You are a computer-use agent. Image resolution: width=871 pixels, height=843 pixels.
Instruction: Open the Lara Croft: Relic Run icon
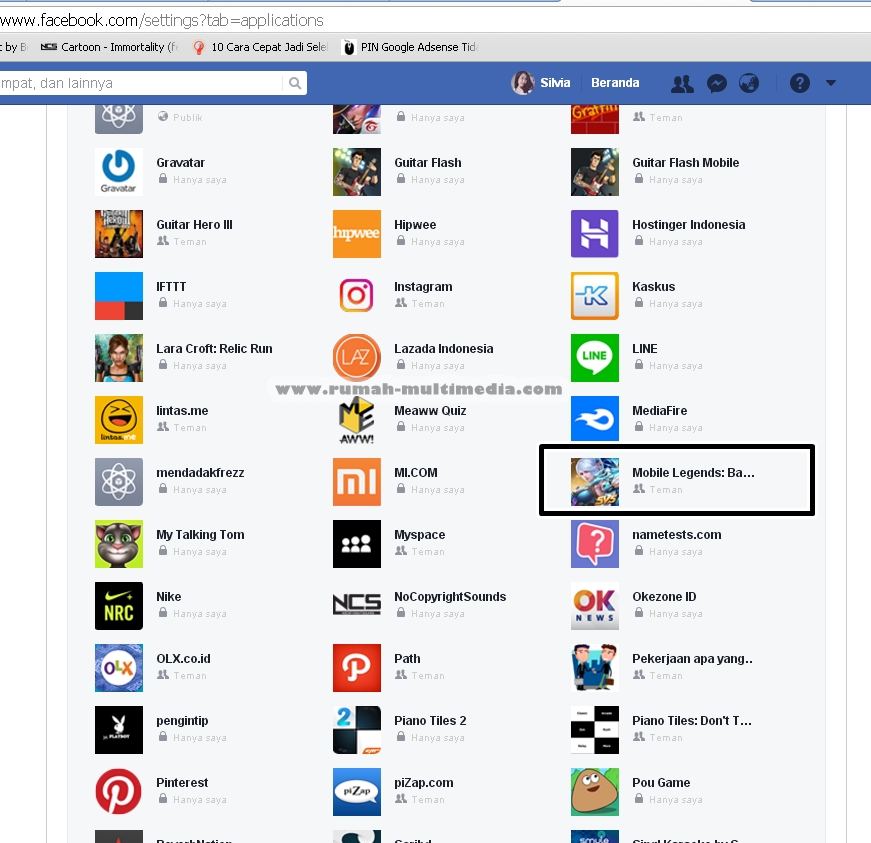[x=118, y=358]
